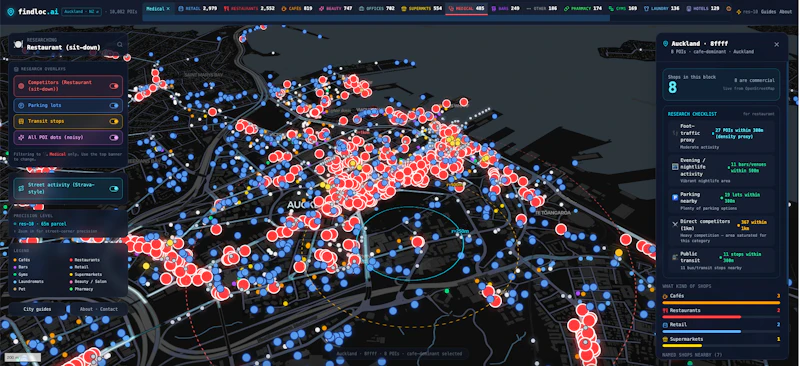This screenshot has height=366, width=800.
Task: Open the About link in header
Action: click(786, 11)
